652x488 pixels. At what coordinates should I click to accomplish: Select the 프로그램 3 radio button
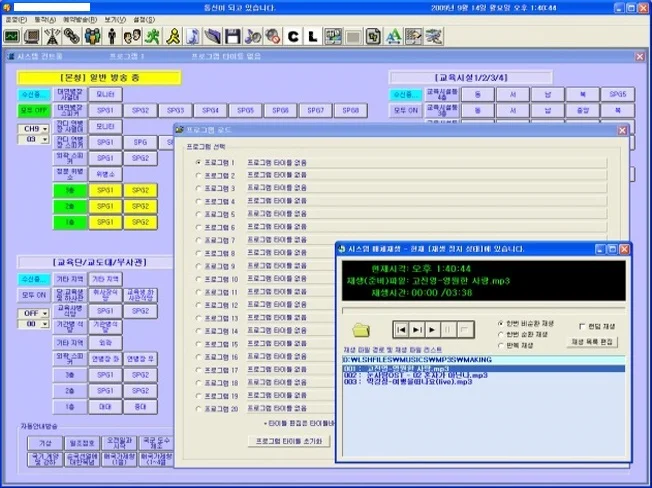tap(198, 188)
